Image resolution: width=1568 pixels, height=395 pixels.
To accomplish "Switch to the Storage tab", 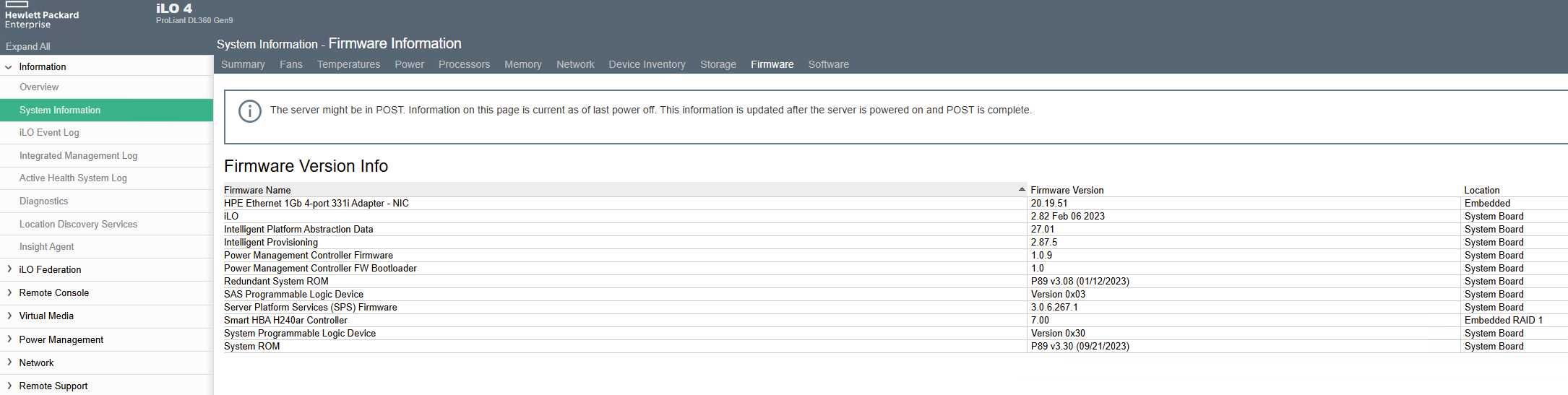I will click(x=718, y=64).
